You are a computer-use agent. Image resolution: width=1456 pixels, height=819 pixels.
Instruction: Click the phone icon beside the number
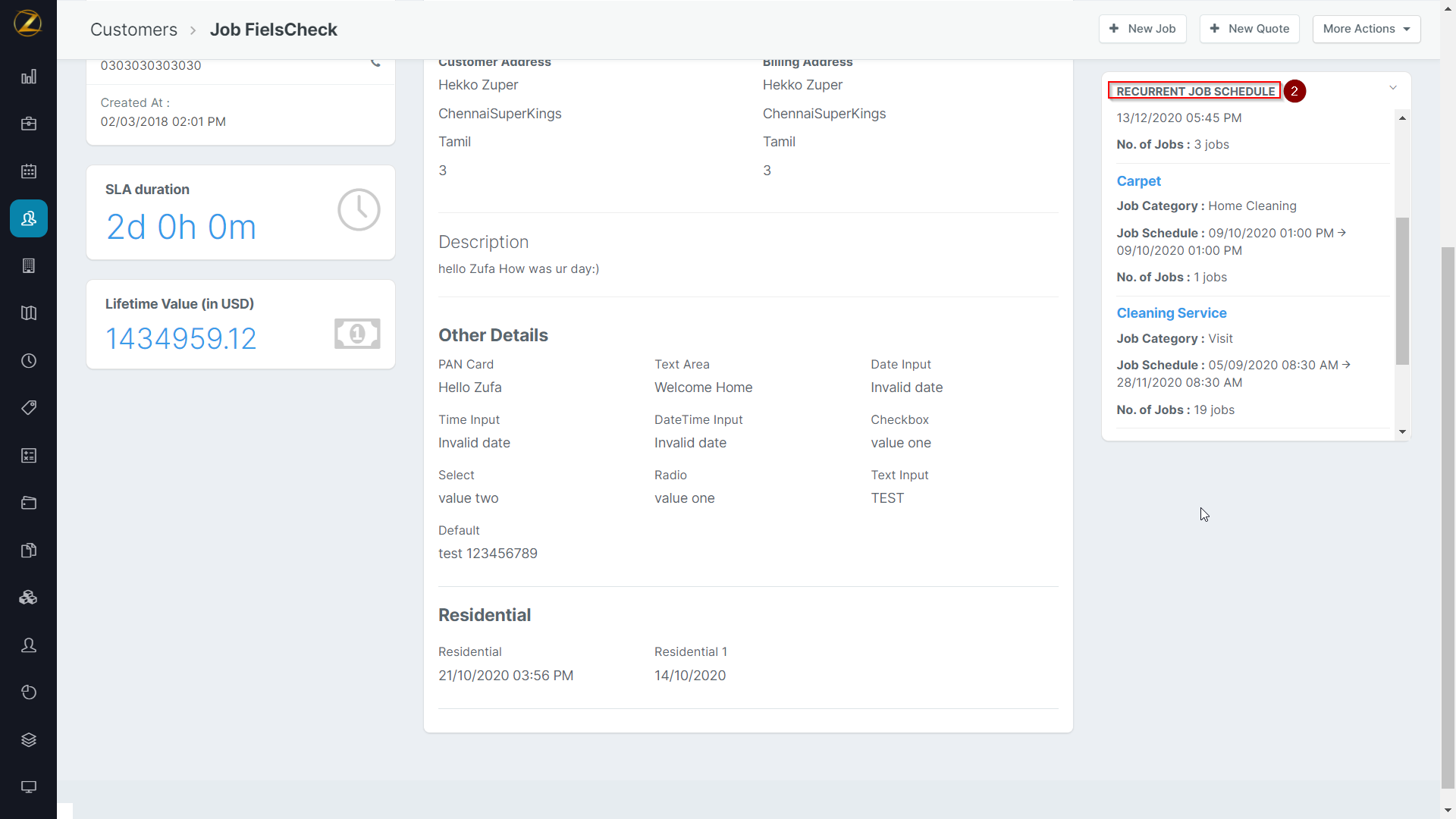(375, 63)
